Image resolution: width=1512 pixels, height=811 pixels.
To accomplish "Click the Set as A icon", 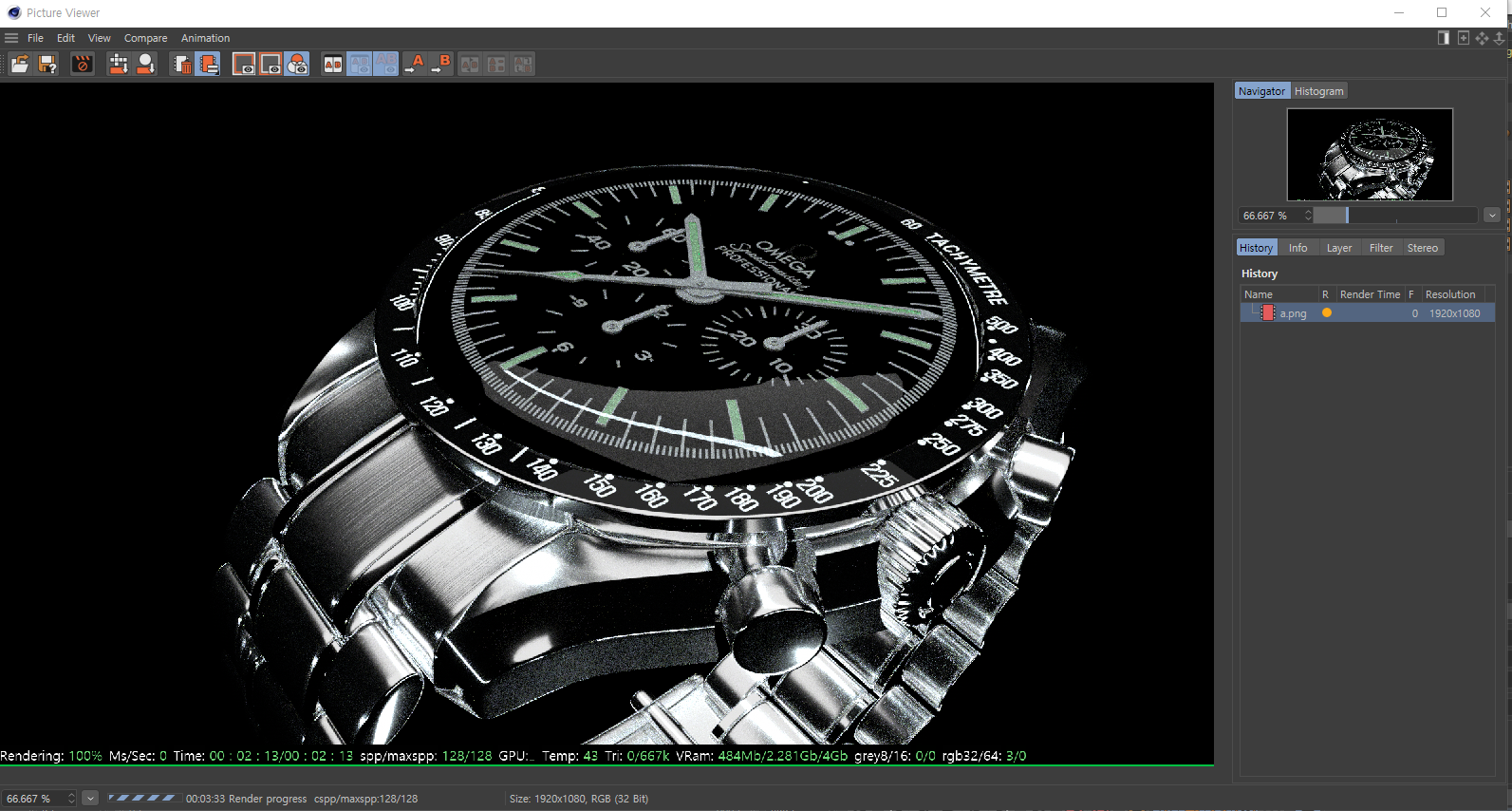I will pyautogui.click(x=414, y=64).
